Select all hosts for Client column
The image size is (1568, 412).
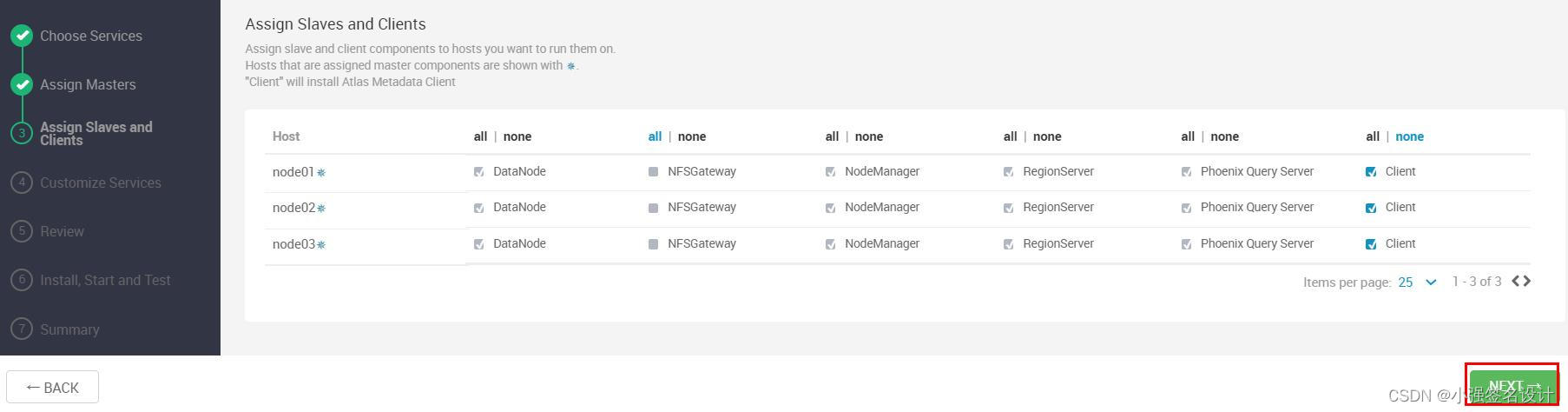tap(1373, 136)
